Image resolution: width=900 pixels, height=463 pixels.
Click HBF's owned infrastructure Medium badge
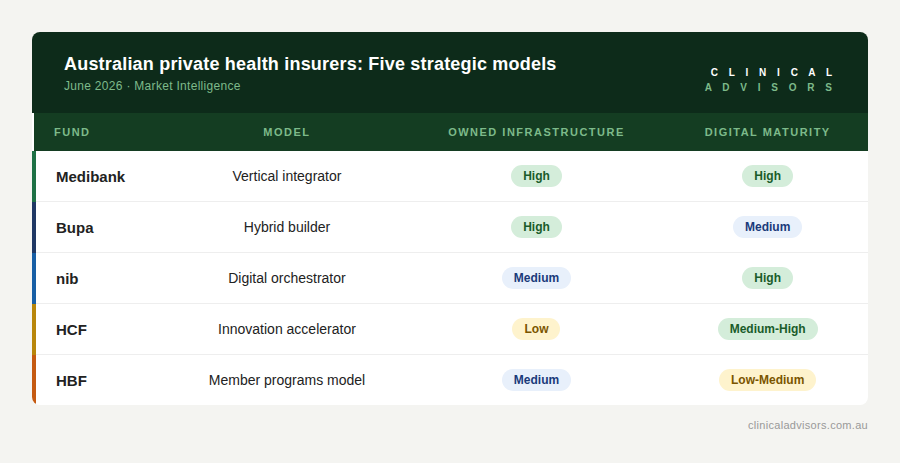coord(536,380)
